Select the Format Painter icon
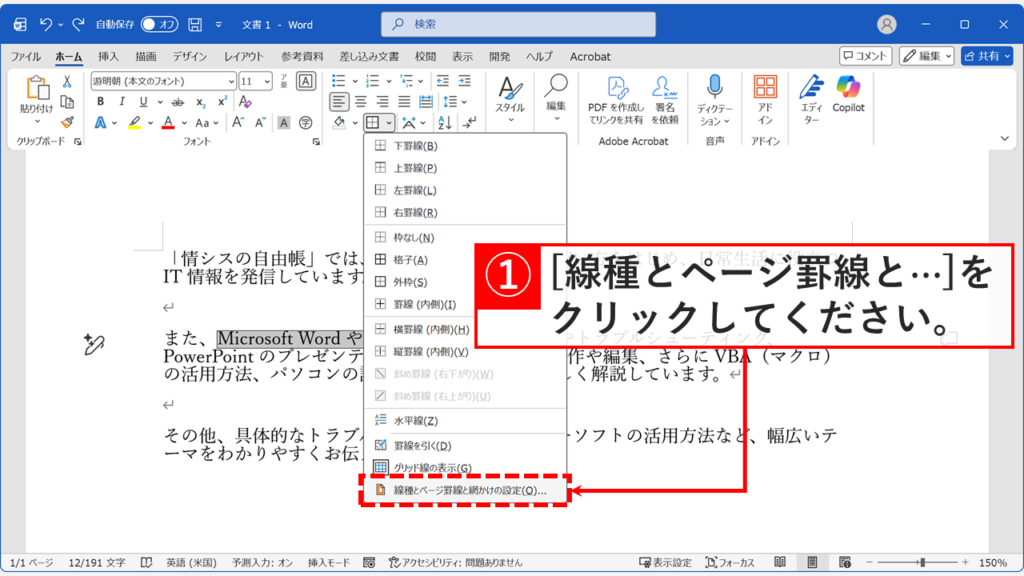 click(x=66, y=122)
